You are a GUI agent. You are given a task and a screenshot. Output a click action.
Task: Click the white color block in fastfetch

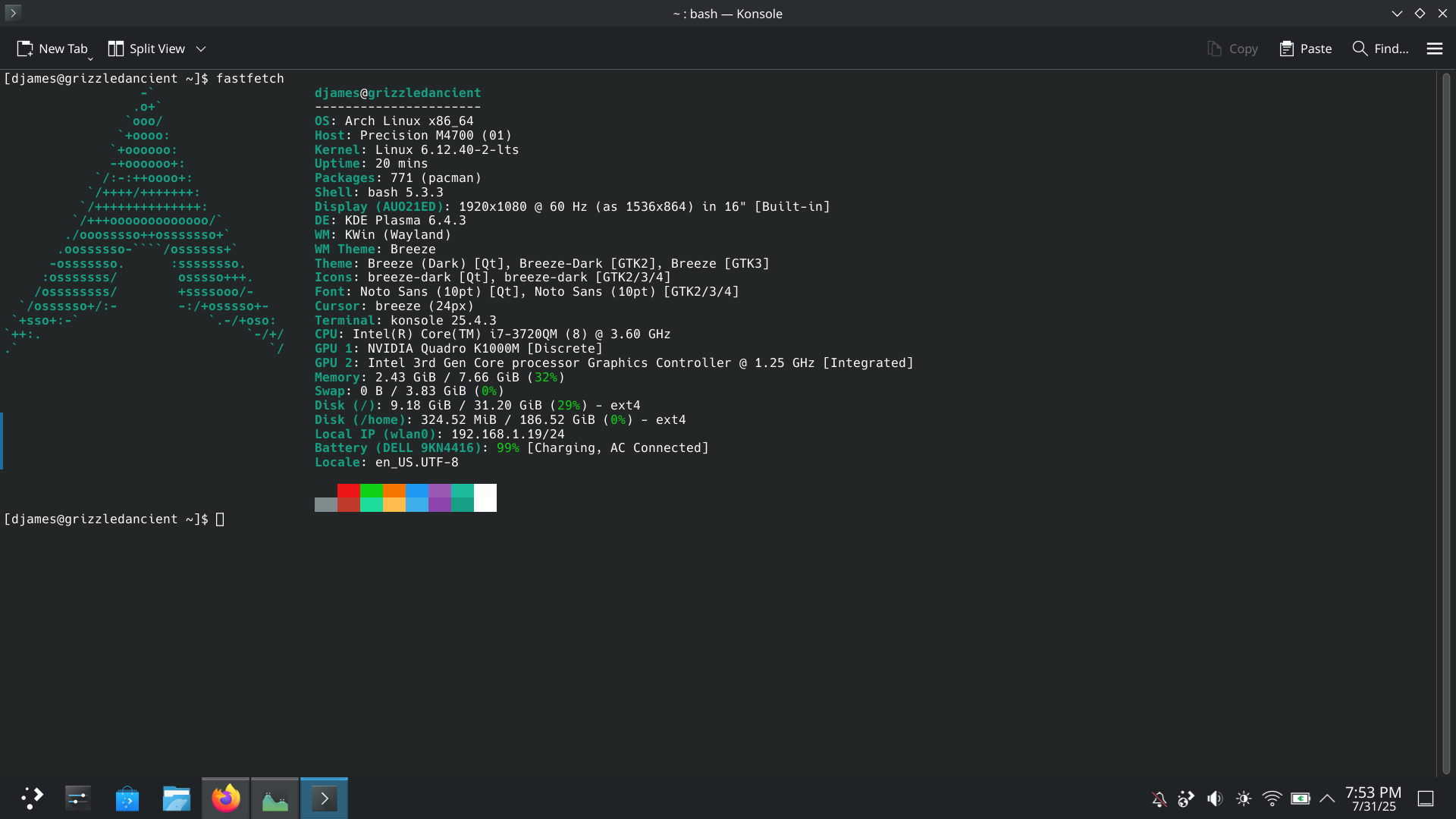click(x=485, y=497)
